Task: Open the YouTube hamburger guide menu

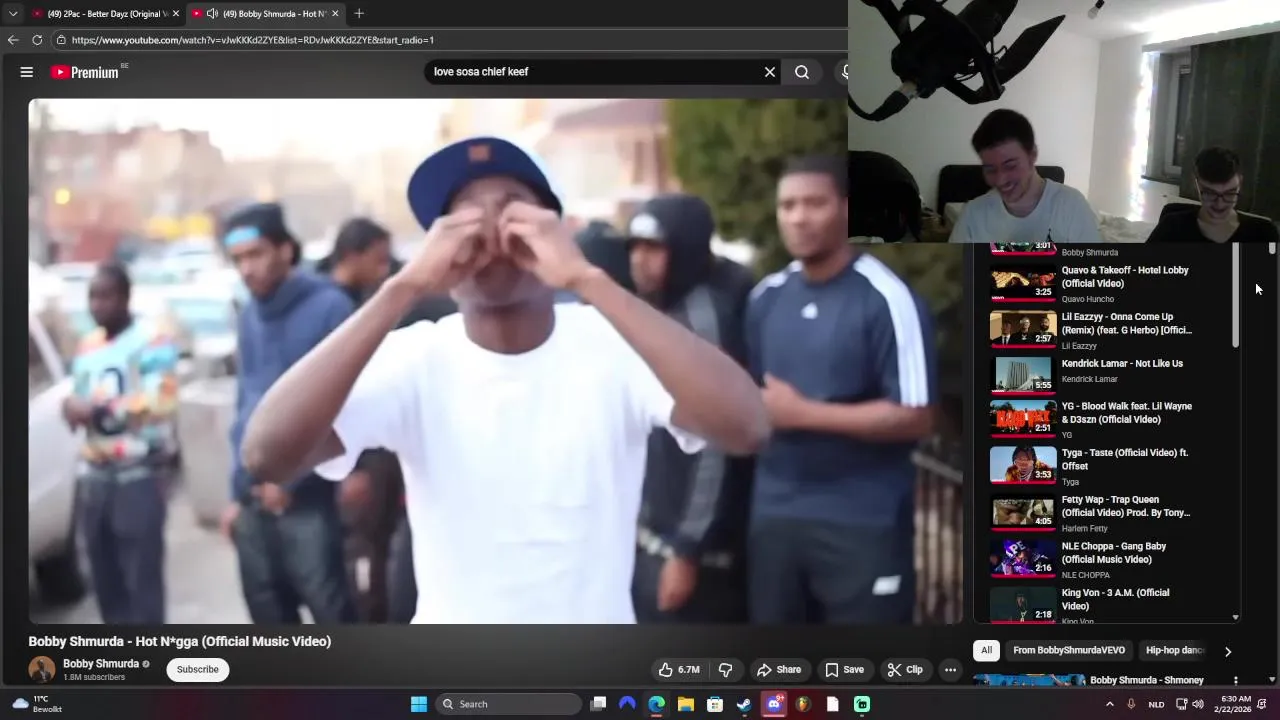Action: click(27, 72)
